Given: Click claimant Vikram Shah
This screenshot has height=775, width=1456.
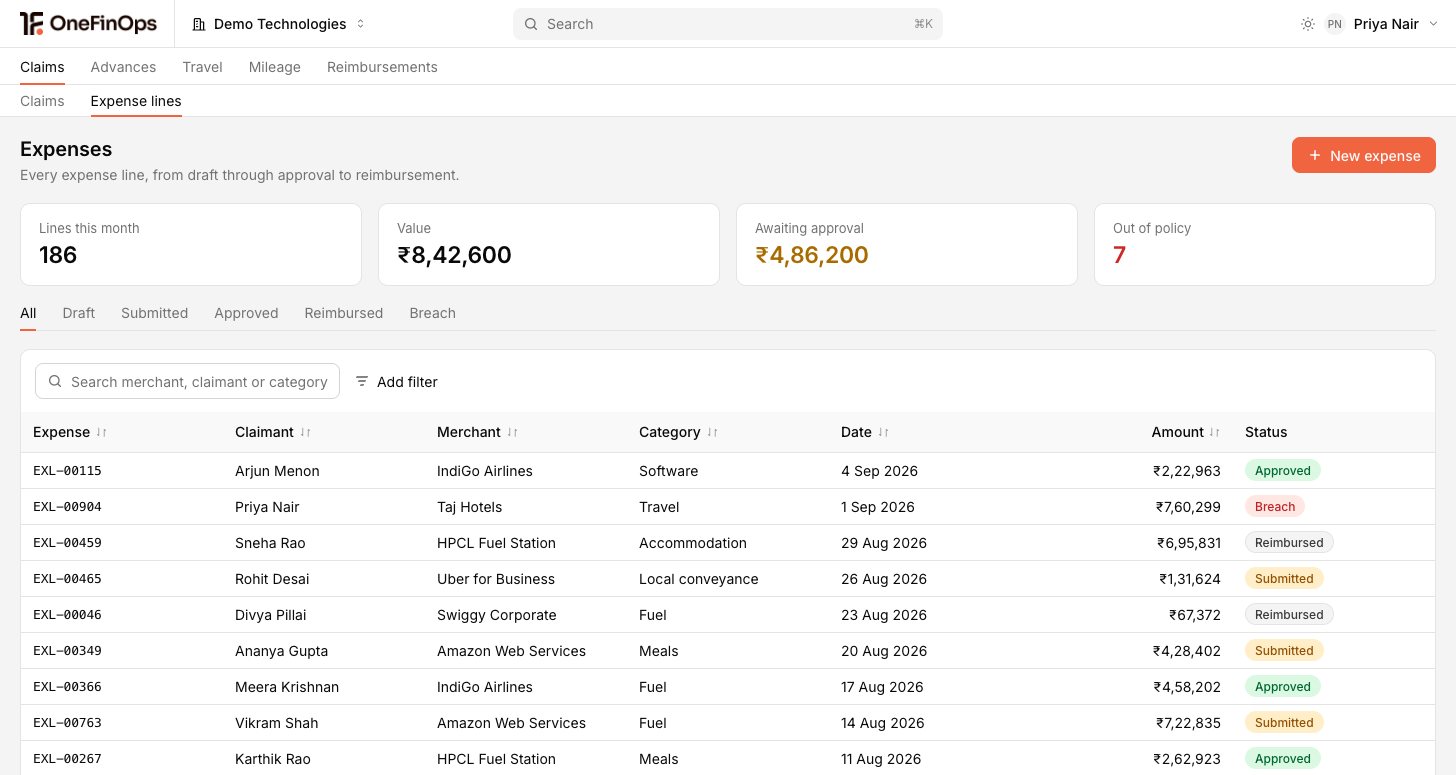Looking at the screenshot, I should [277, 723].
